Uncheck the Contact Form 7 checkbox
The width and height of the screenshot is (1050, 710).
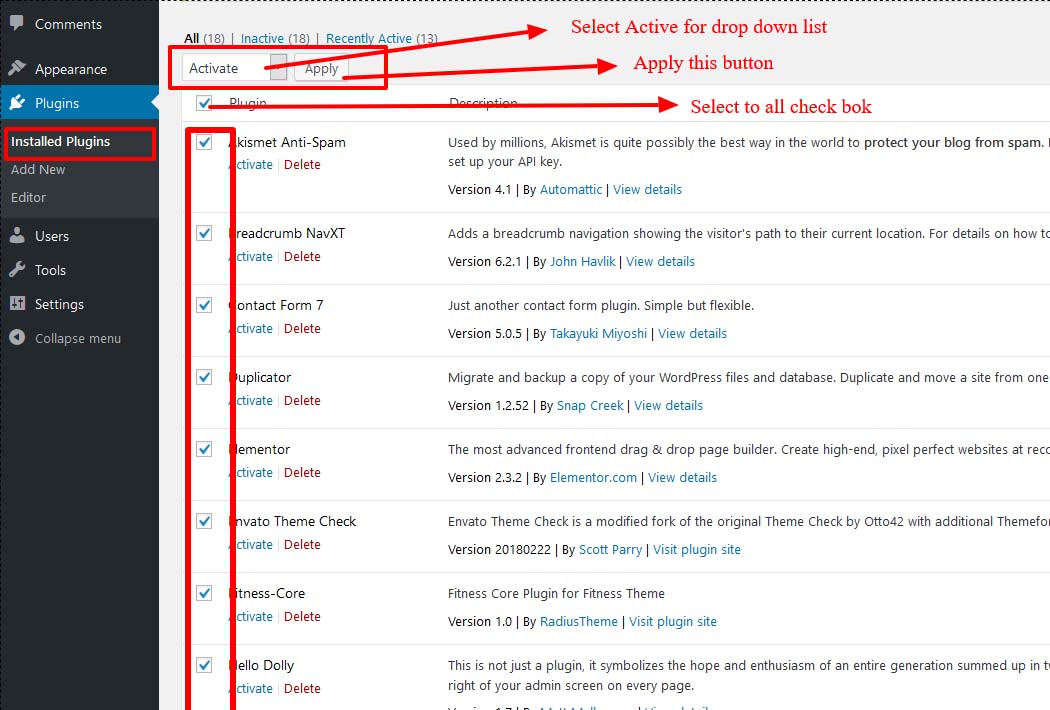[204, 305]
